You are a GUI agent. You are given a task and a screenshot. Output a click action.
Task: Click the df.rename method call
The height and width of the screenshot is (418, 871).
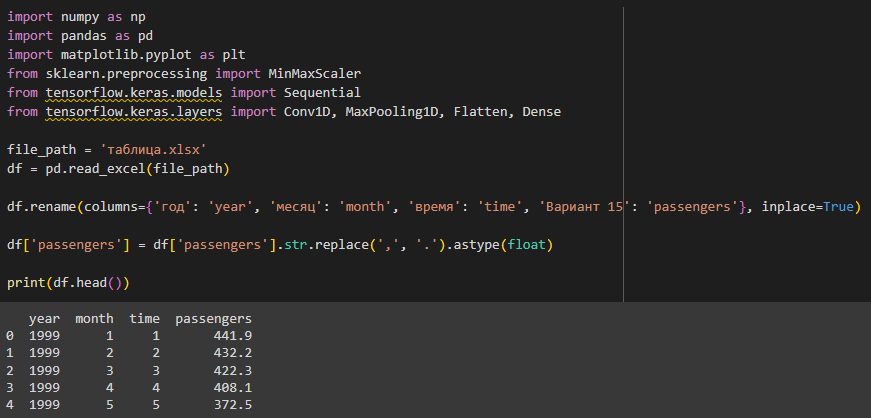pos(42,207)
